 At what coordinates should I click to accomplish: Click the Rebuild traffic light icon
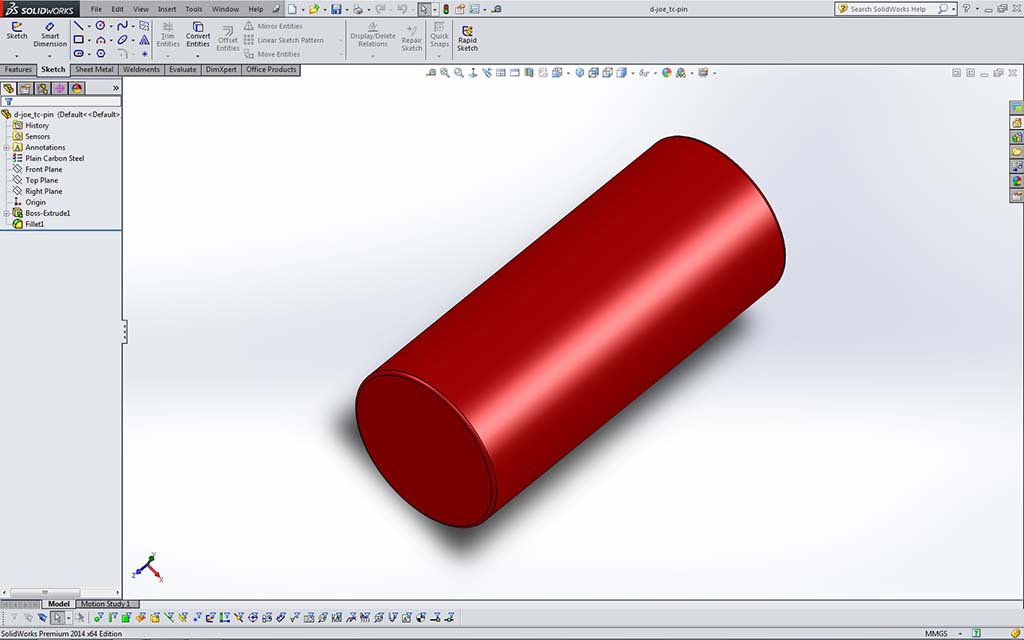click(446, 9)
